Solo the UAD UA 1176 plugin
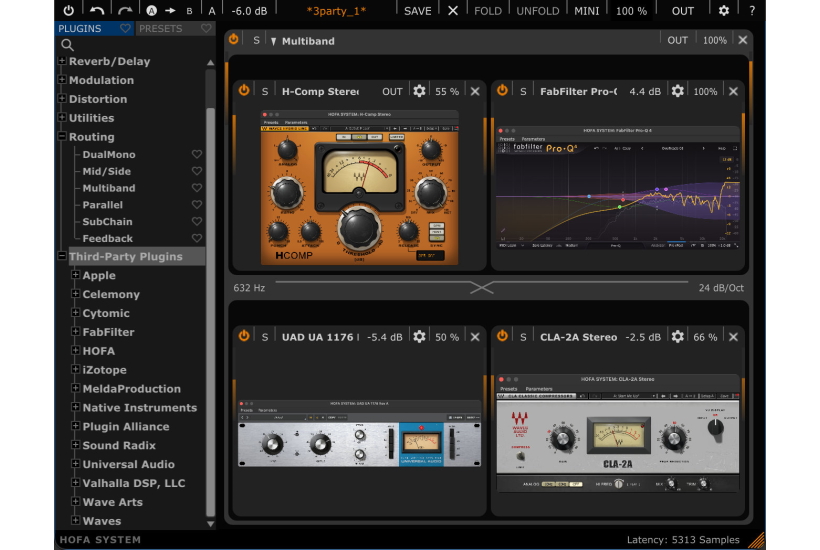820x550 pixels. 265,337
